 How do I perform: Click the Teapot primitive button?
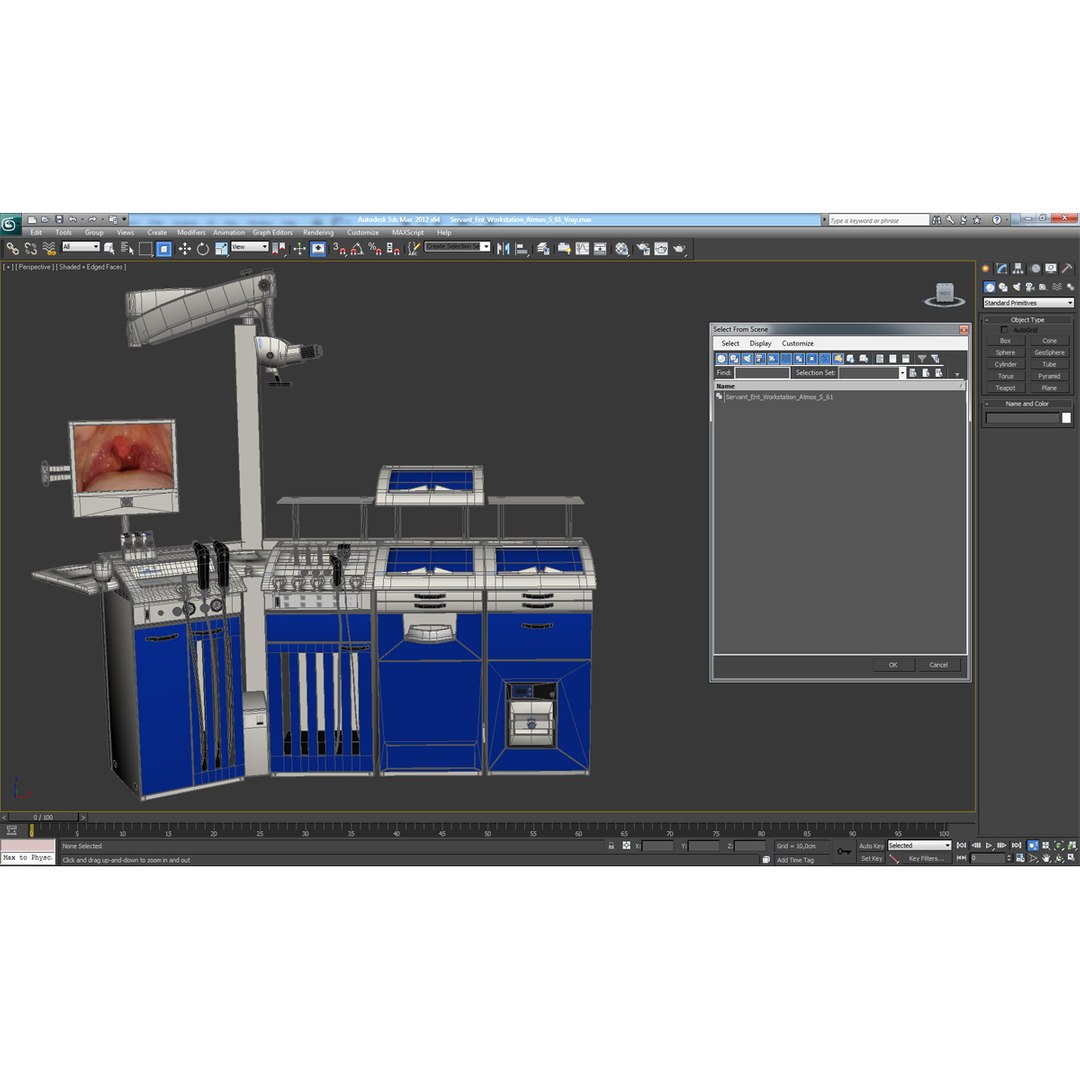1006,388
